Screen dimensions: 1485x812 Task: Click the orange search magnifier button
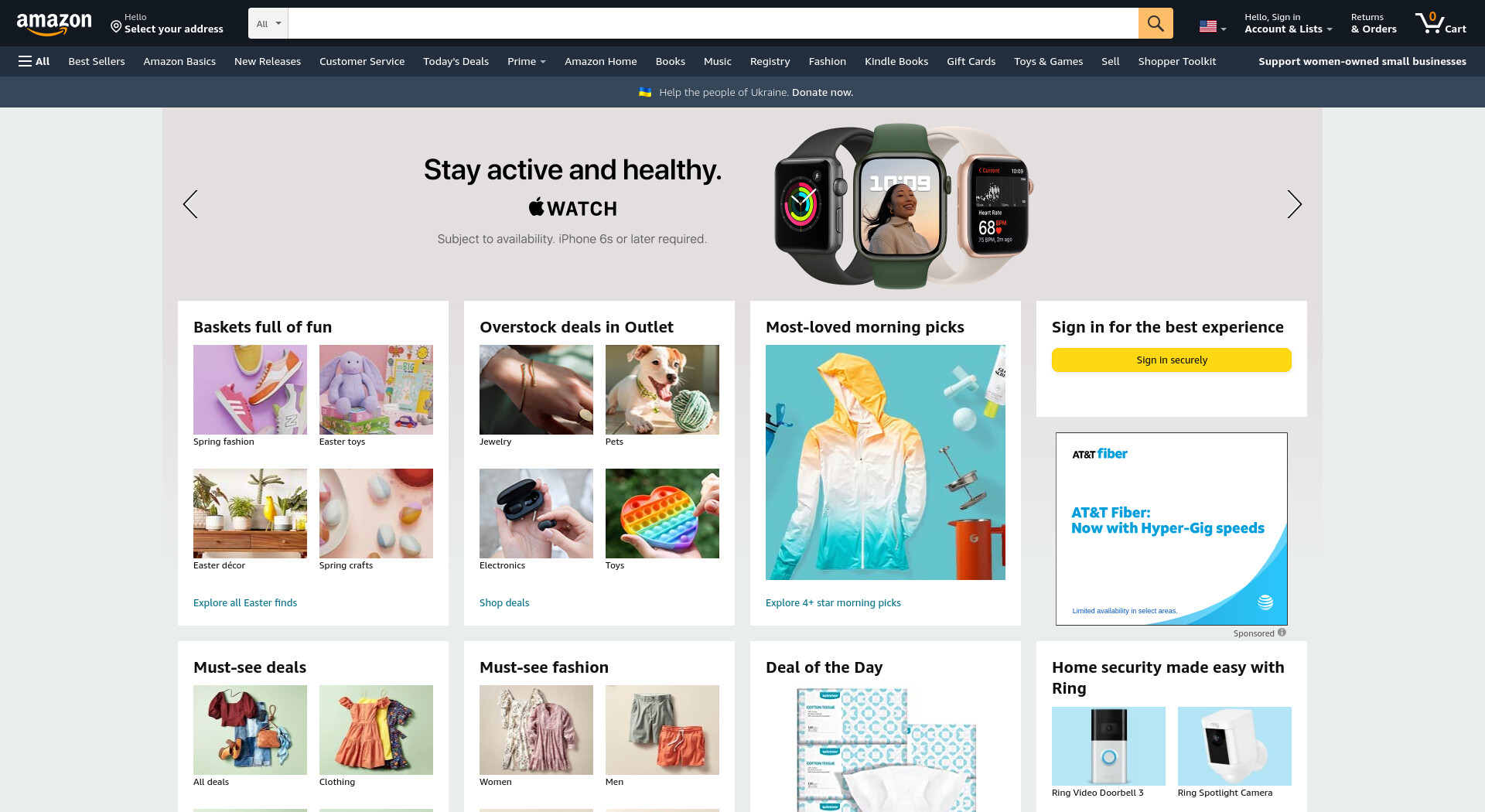[1156, 23]
